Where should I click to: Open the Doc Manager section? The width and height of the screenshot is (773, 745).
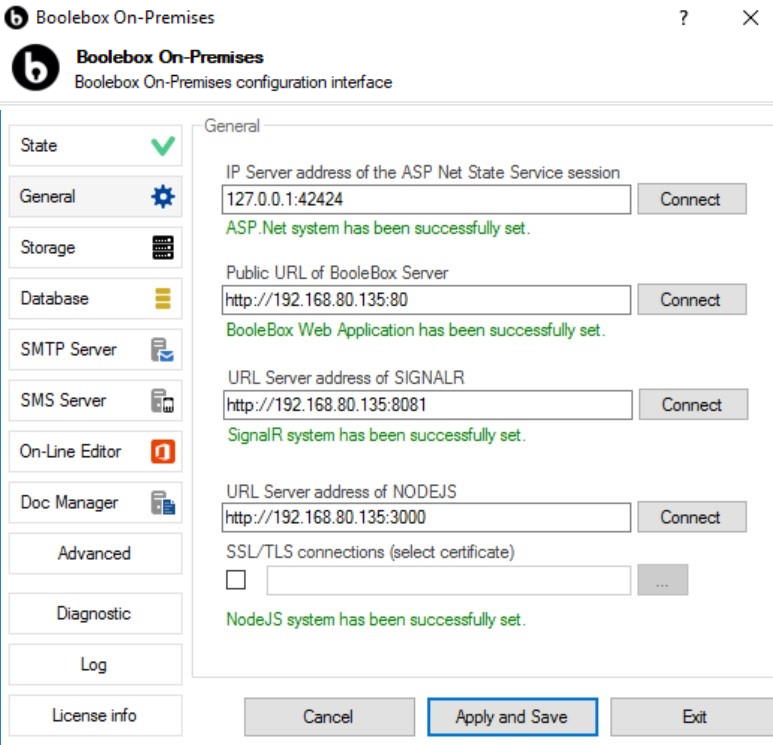click(95, 502)
